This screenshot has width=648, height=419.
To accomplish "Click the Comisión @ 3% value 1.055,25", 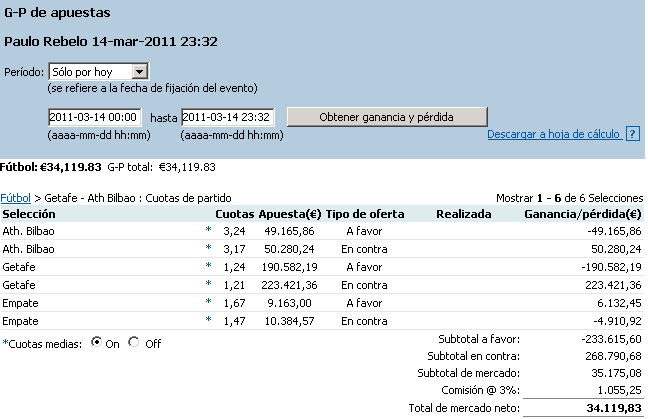I will click(619, 390).
